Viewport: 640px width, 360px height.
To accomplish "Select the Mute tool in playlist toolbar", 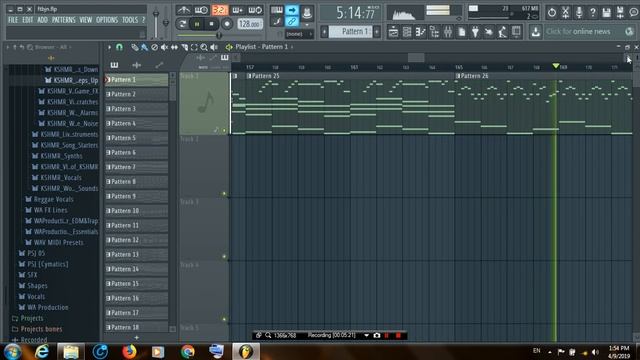I will coord(164,47).
